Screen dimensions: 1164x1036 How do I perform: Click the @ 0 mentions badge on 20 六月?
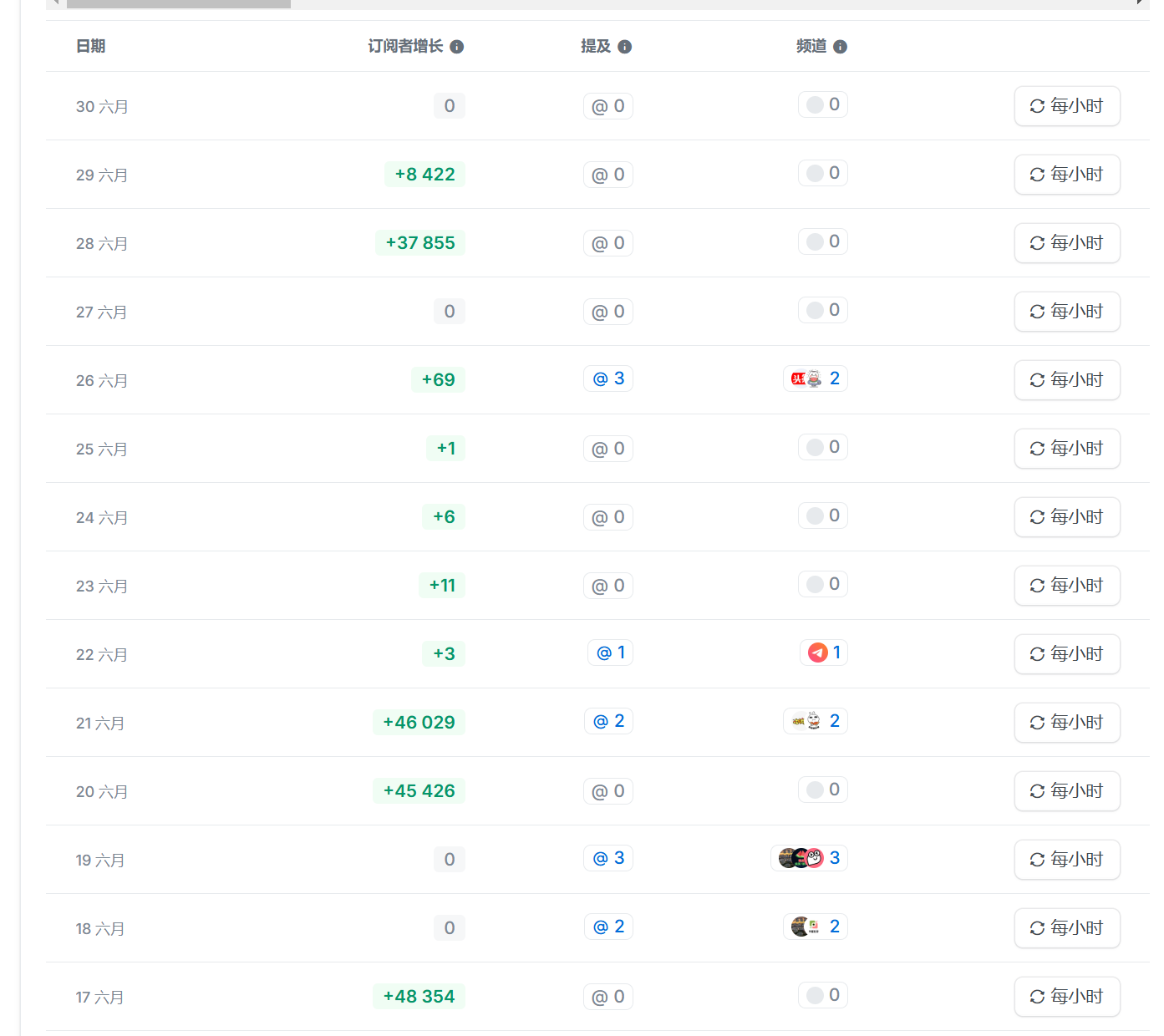[x=608, y=791]
